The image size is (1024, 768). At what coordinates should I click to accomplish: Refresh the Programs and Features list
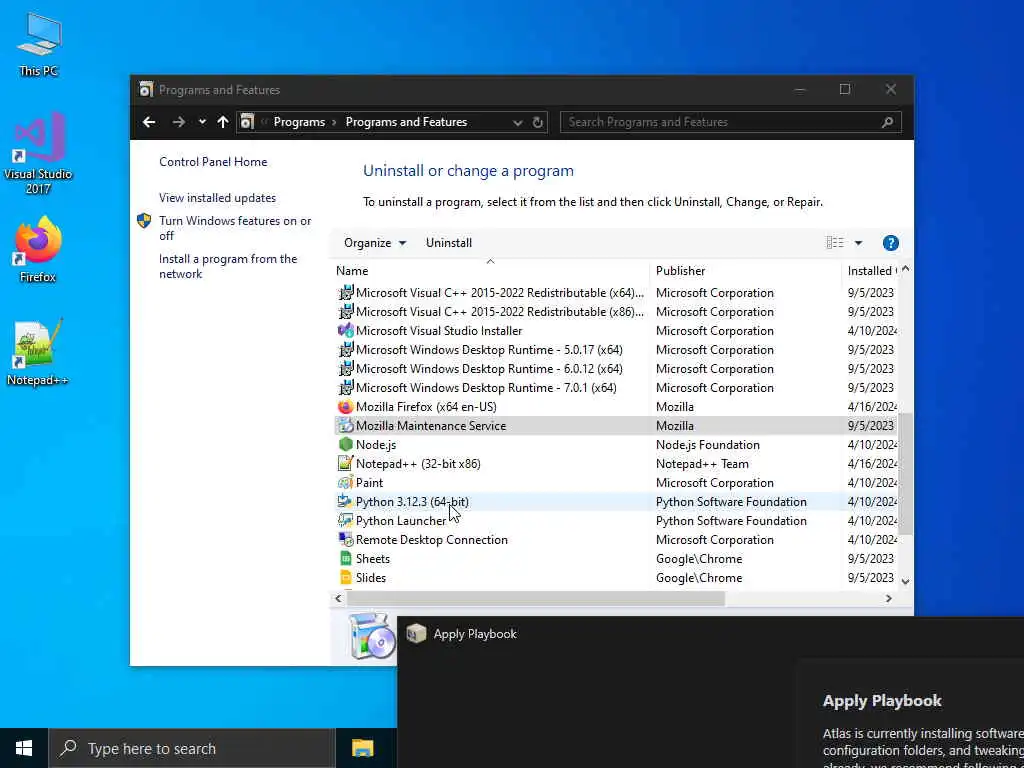tap(537, 122)
